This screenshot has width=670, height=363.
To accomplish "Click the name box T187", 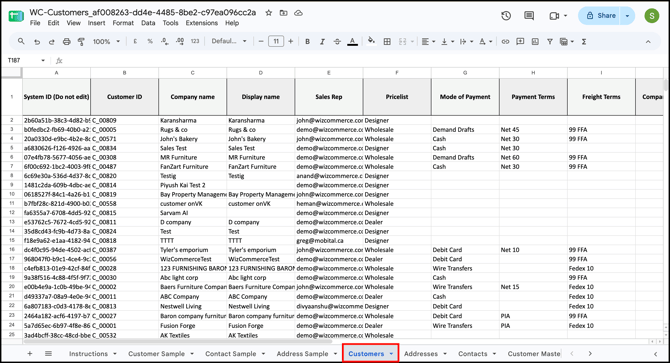I will coord(26,60).
